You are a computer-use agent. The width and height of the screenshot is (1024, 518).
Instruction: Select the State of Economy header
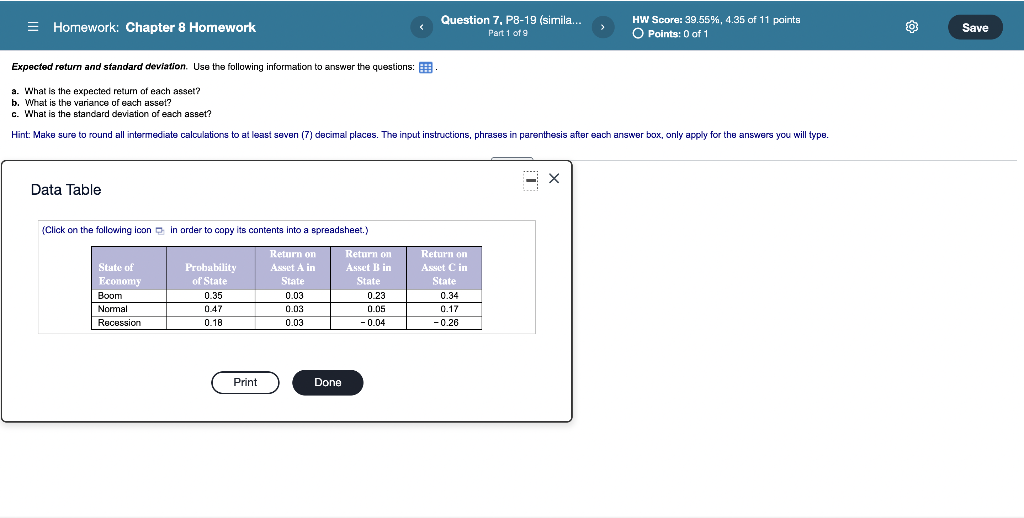120,274
